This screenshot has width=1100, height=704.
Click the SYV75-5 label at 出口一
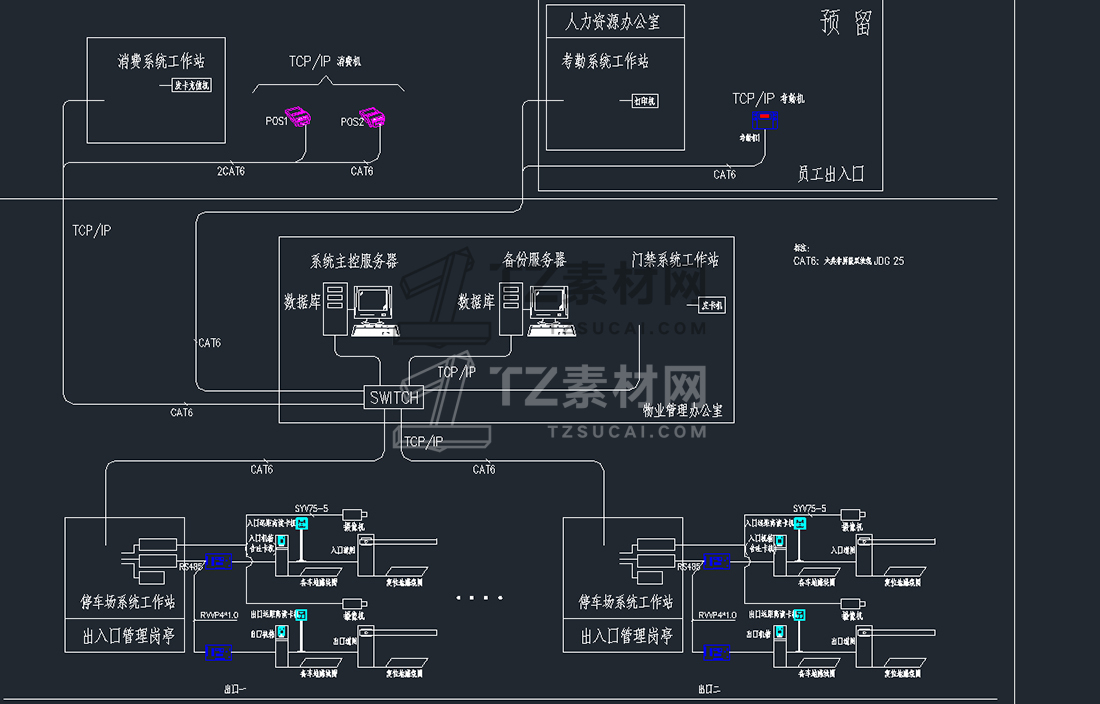[311, 508]
